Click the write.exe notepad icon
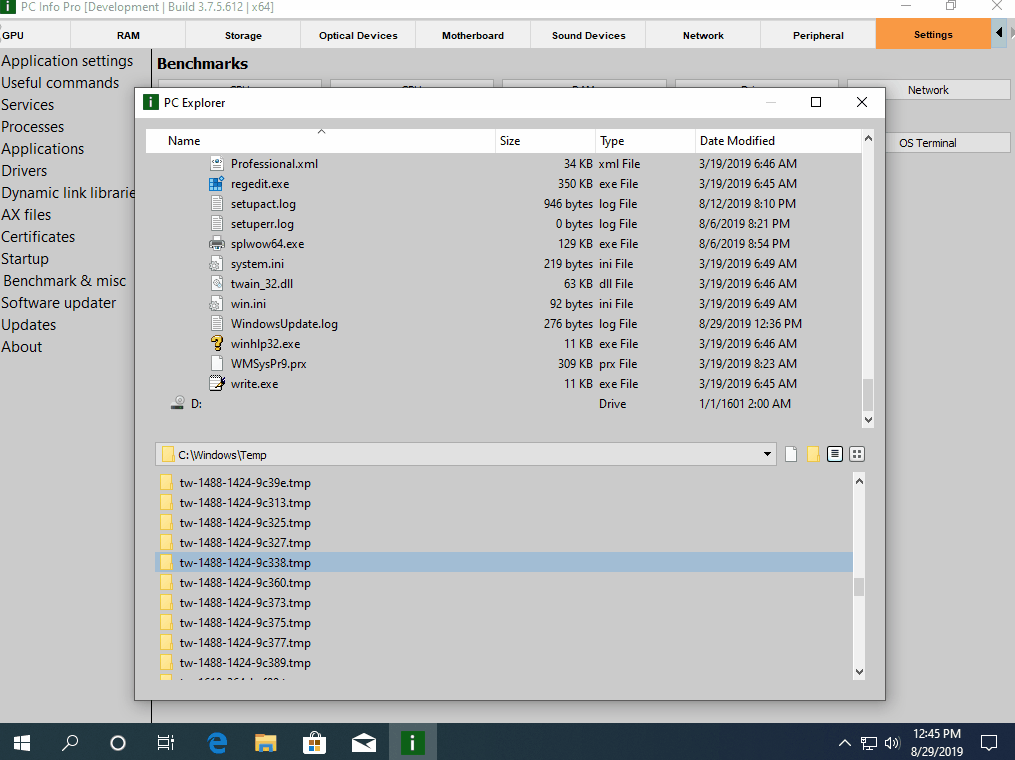Image resolution: width=1015 pixels, height=760 pixels. (217, 383)
